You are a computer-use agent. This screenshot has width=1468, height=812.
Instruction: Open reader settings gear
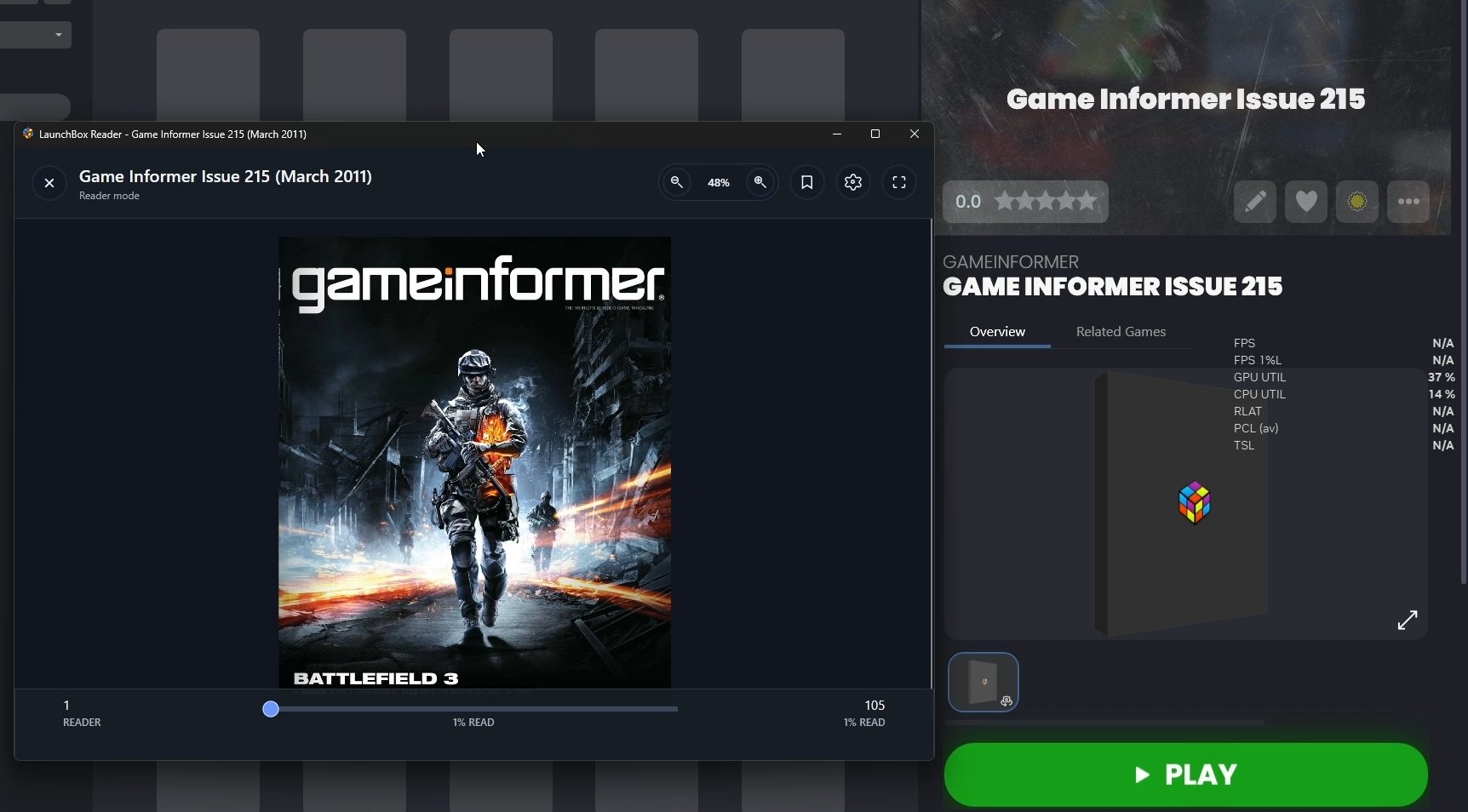853,182
